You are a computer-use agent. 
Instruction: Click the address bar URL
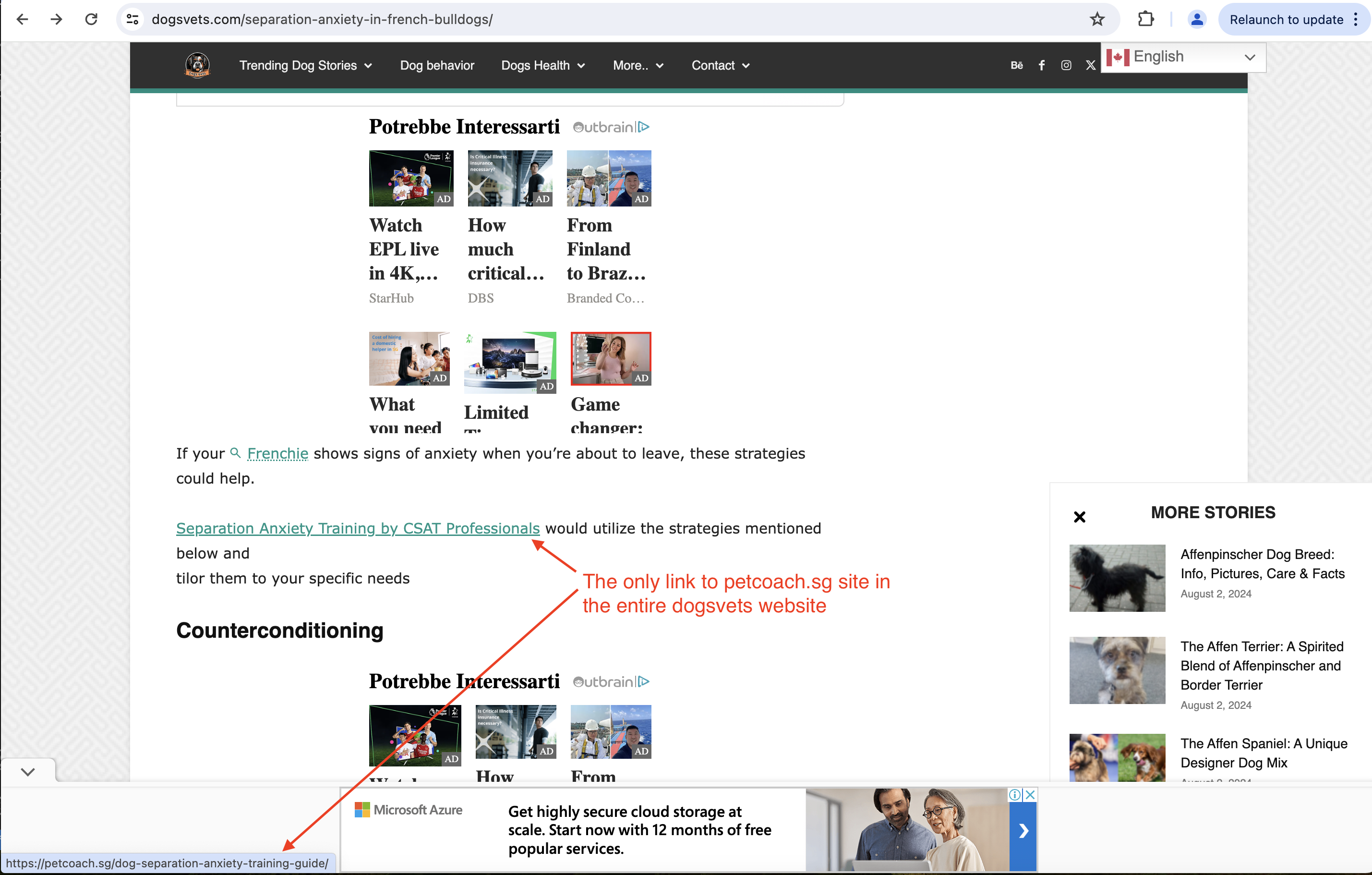[x=322, y=19]
